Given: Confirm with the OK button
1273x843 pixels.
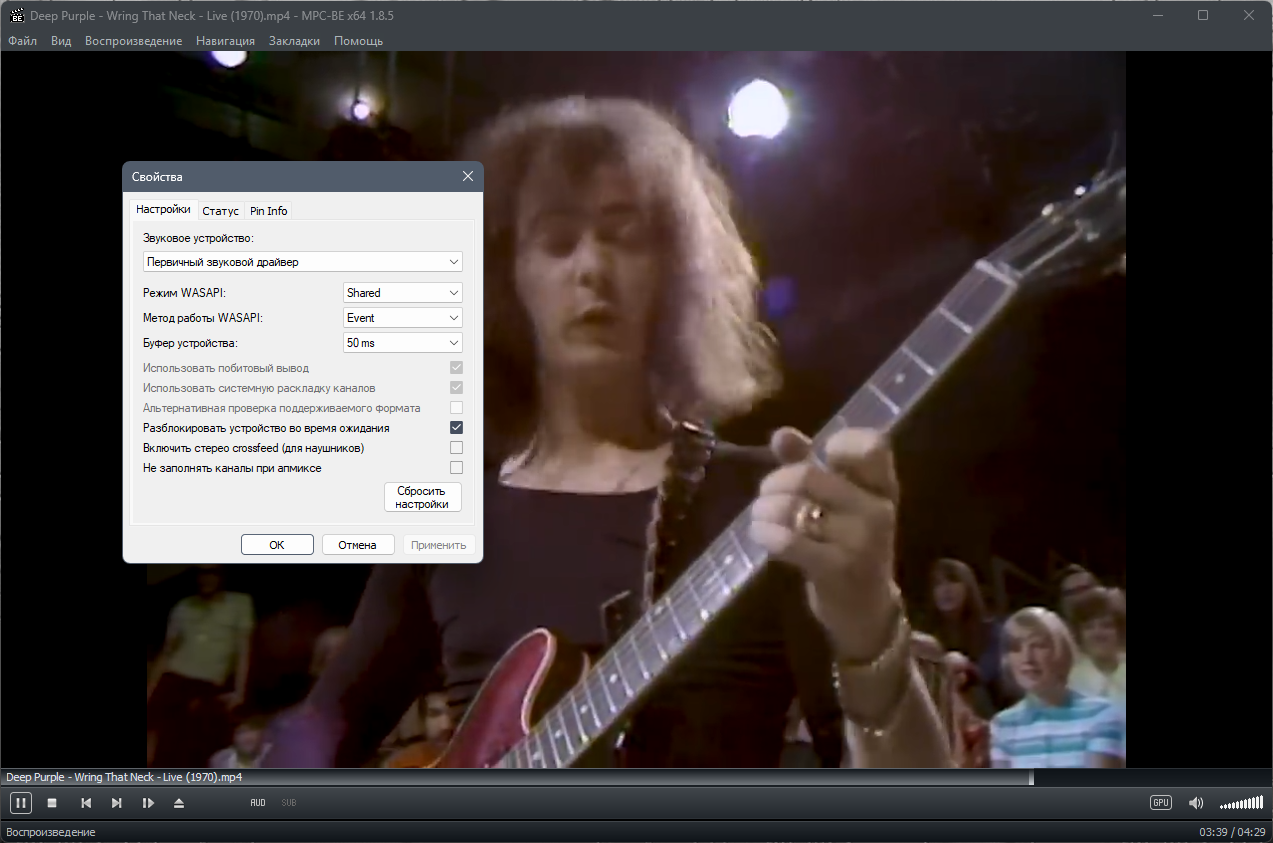Looking at the screenshot, I should 277,545.
